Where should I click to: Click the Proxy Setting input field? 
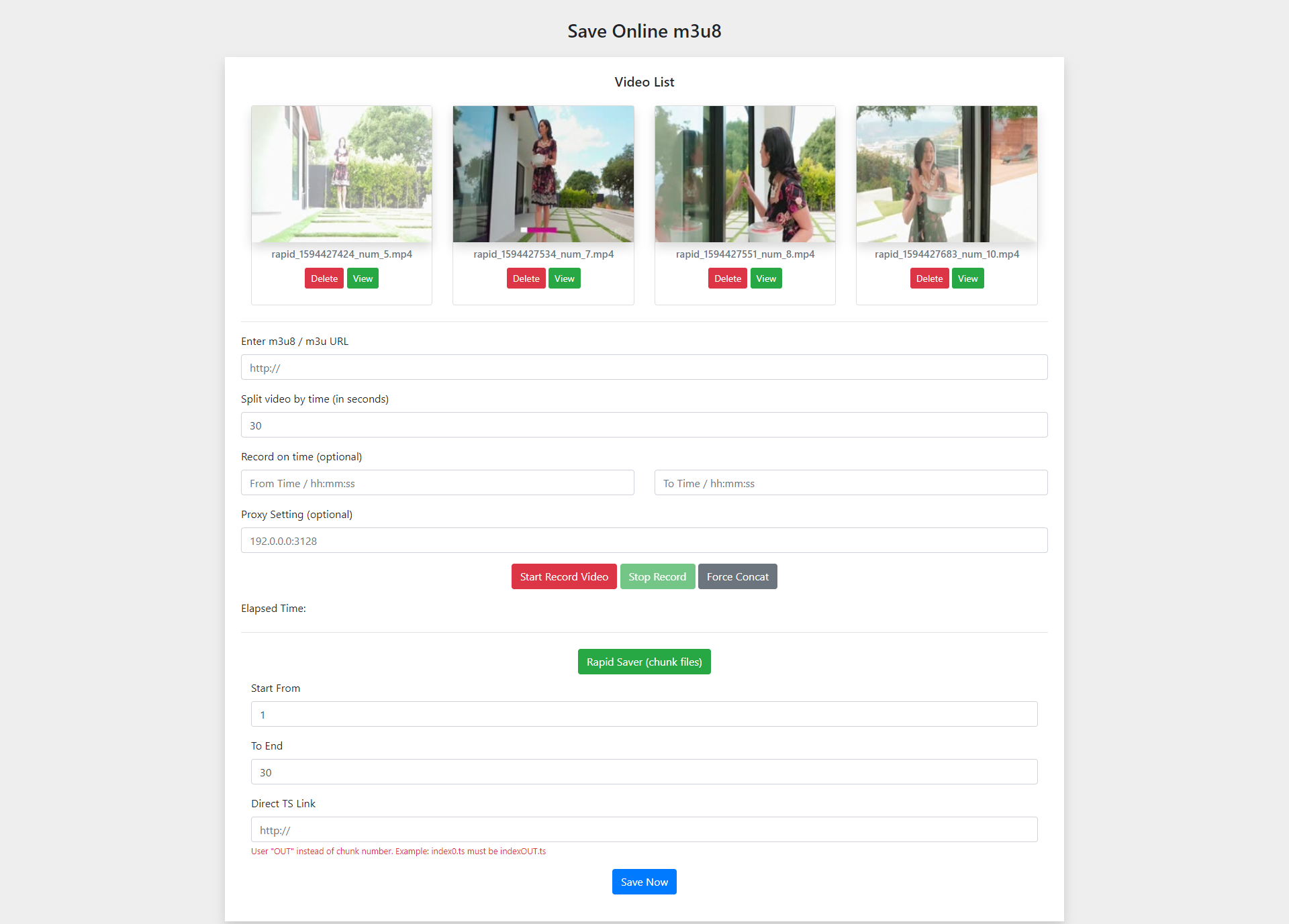[x=644, y=540]
